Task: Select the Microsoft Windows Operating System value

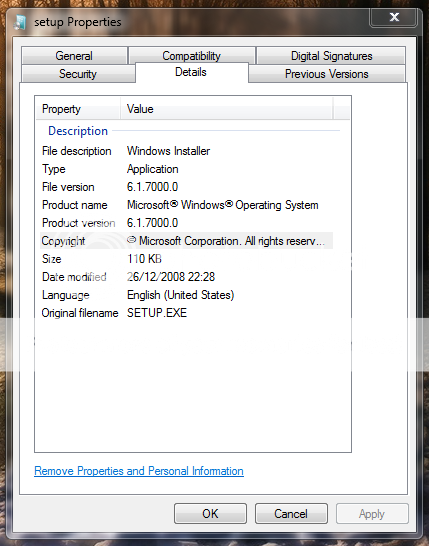Action: pos(223,205)
